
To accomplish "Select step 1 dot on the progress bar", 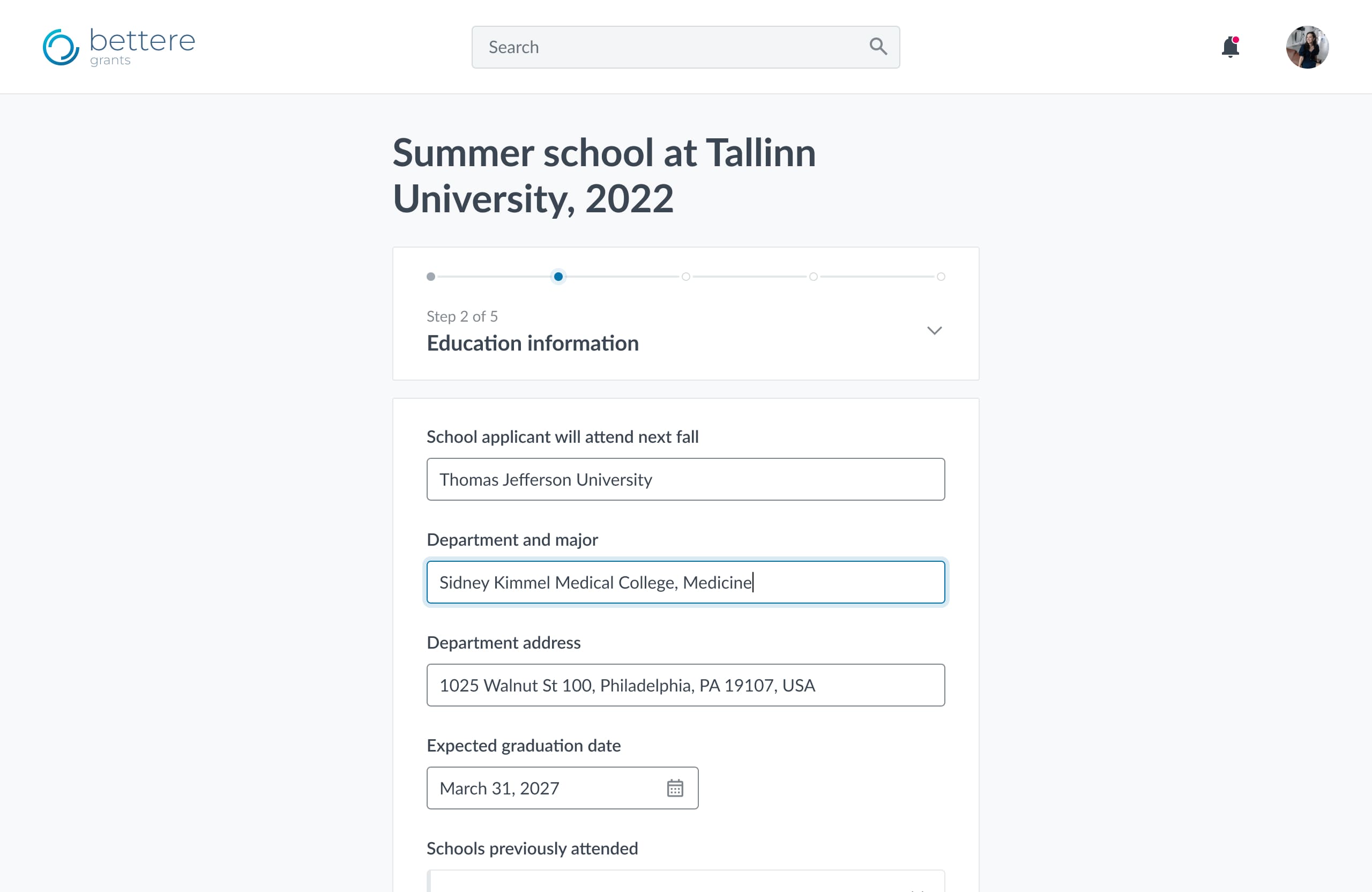I will (430, 277).
